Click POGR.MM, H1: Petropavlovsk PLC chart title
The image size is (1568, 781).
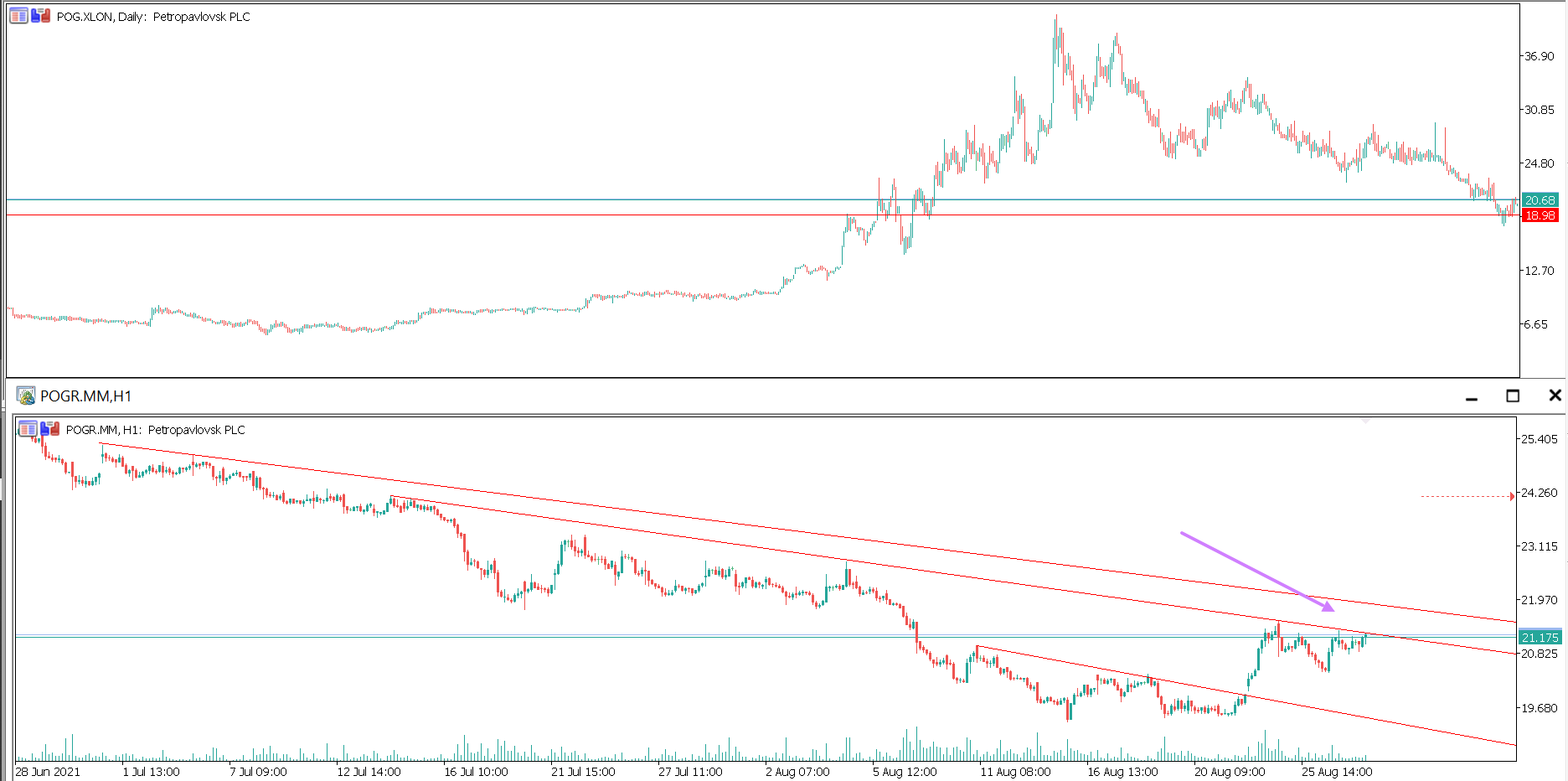[156, 430]
